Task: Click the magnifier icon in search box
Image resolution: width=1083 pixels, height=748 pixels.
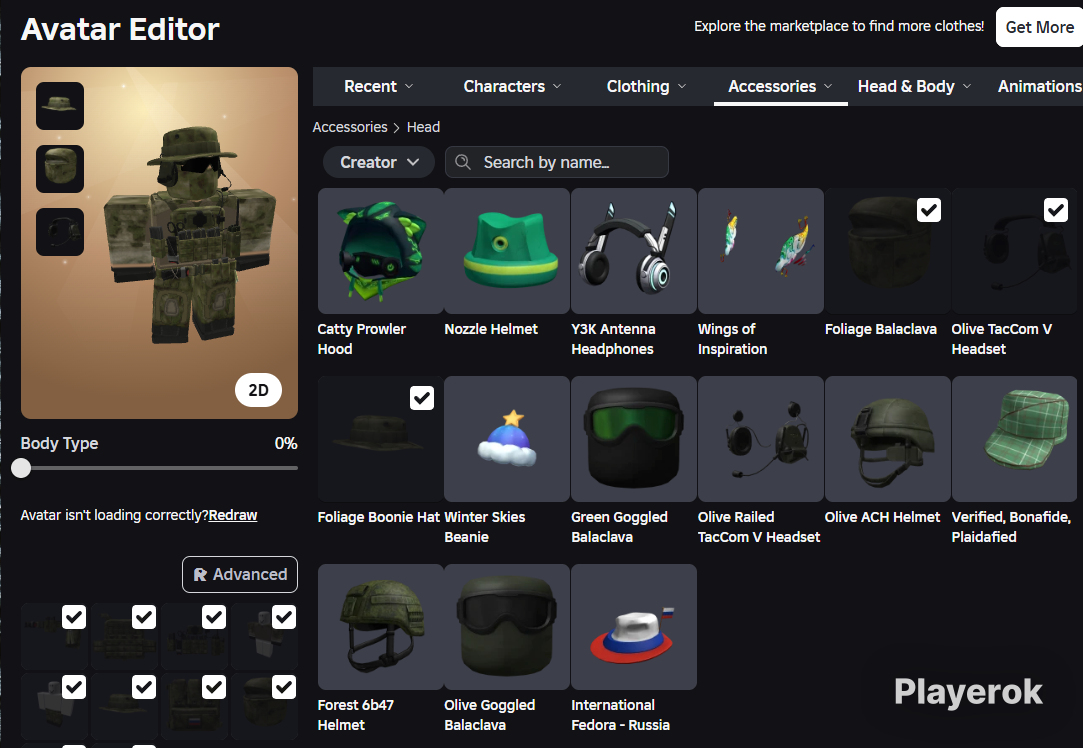Action: pos(463,162)
